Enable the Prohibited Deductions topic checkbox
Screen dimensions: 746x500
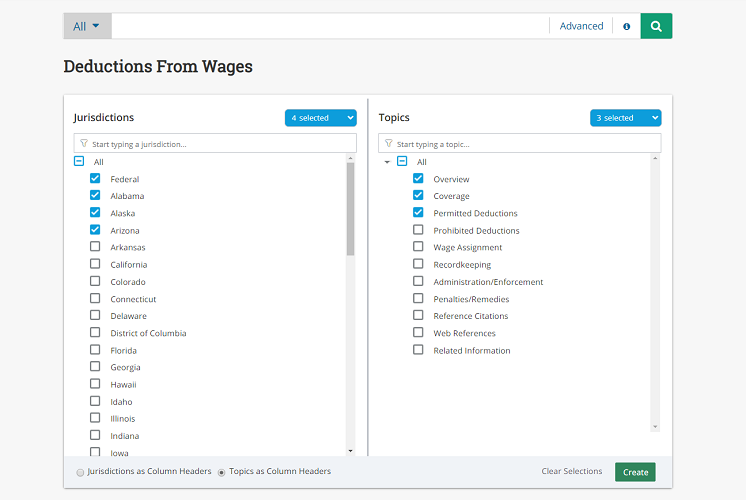click(418, 230)
